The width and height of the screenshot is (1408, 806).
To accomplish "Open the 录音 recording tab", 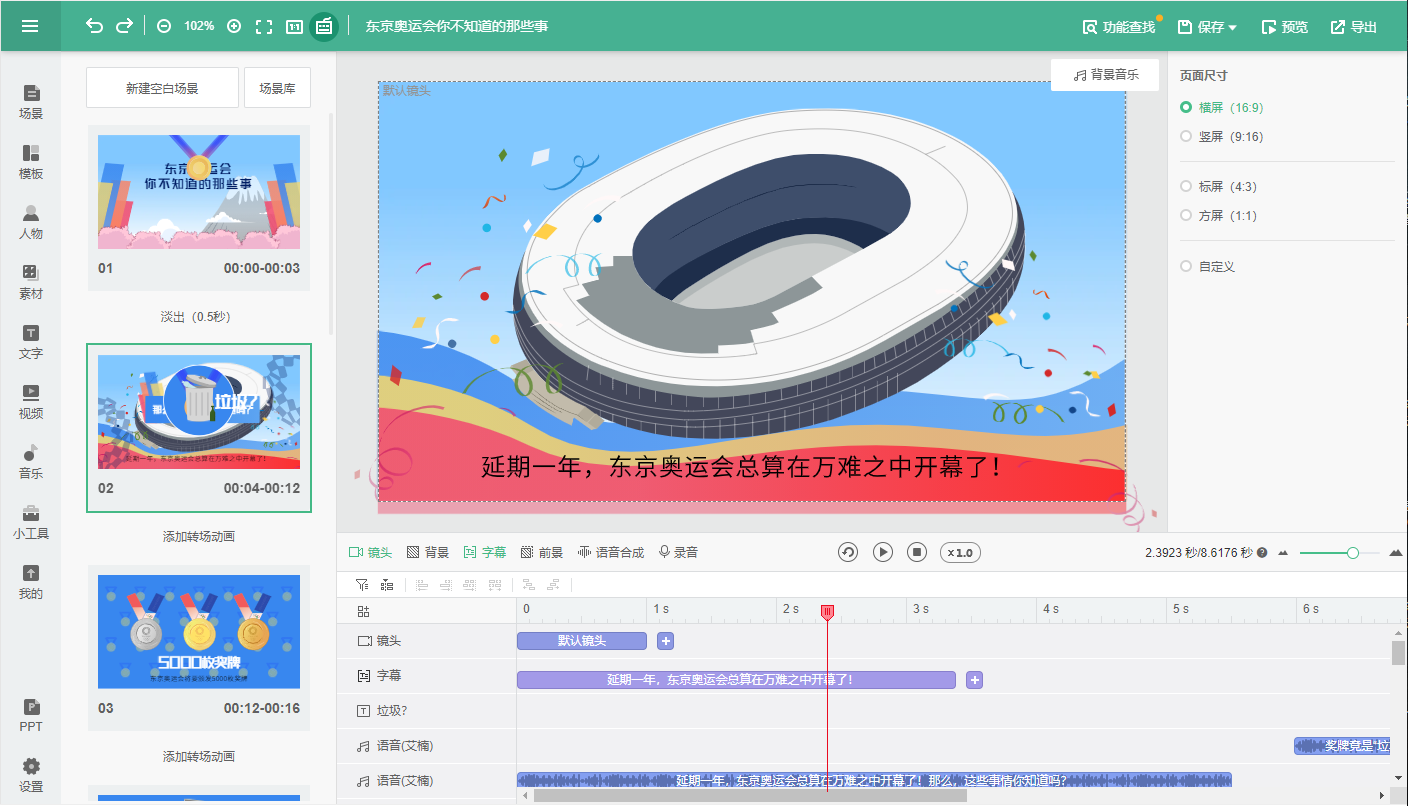I will click(678, 552).
